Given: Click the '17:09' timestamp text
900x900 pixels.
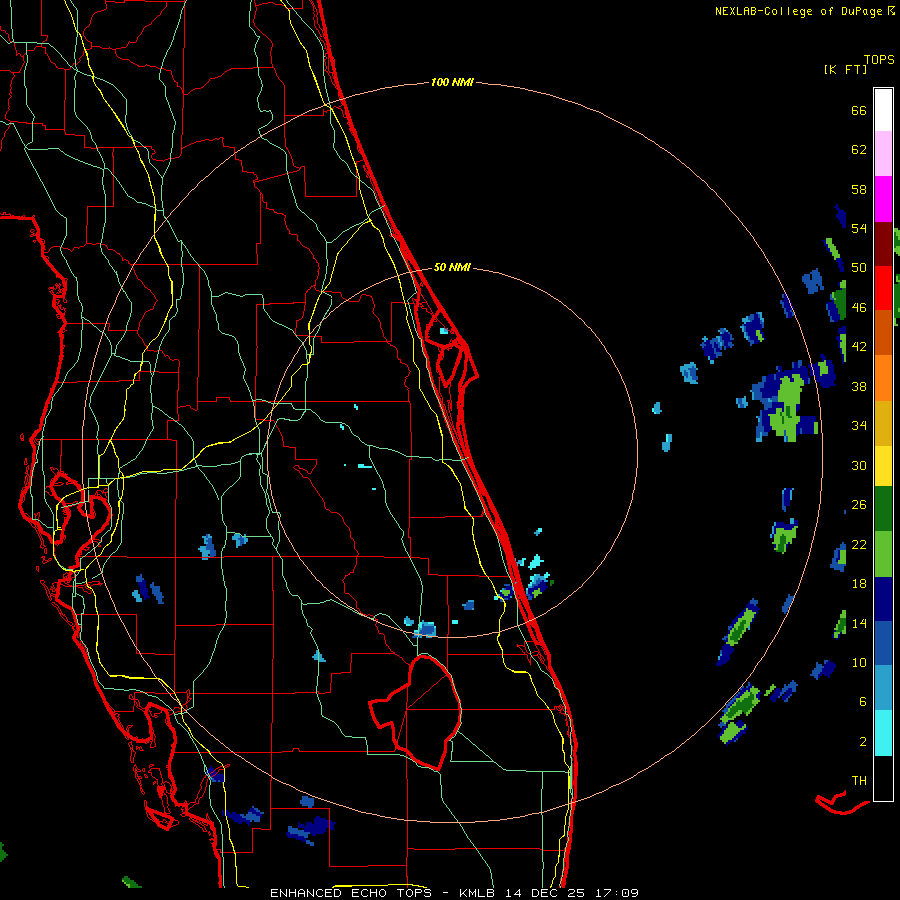Looking at the screenshot, I should tap(619, 893).
